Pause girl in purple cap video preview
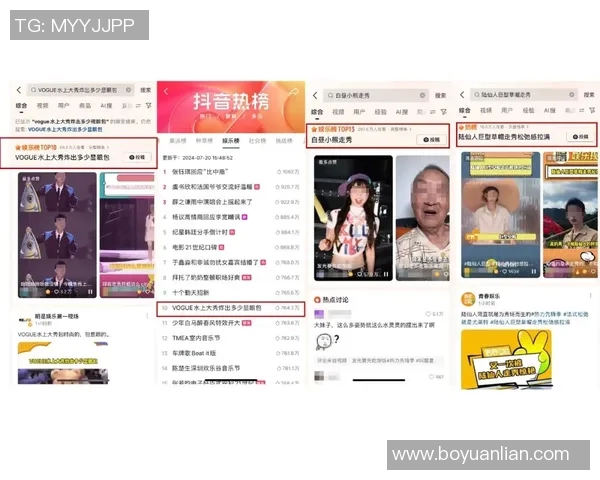The width and height of the screenshot is (600, 480). (x=386, y=274)
